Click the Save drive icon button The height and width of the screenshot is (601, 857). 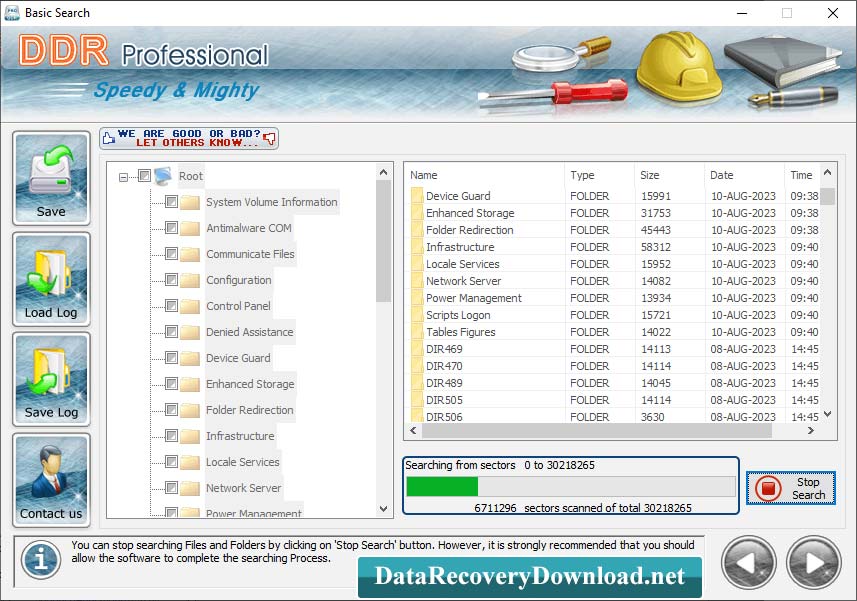[x=51, y=178]
